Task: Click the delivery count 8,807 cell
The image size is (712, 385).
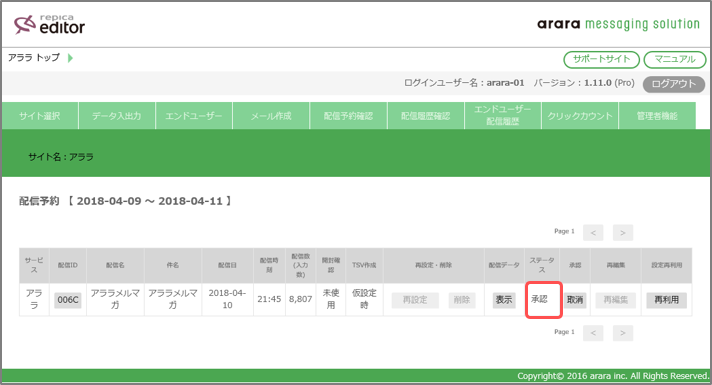Action: click(301, 299)
